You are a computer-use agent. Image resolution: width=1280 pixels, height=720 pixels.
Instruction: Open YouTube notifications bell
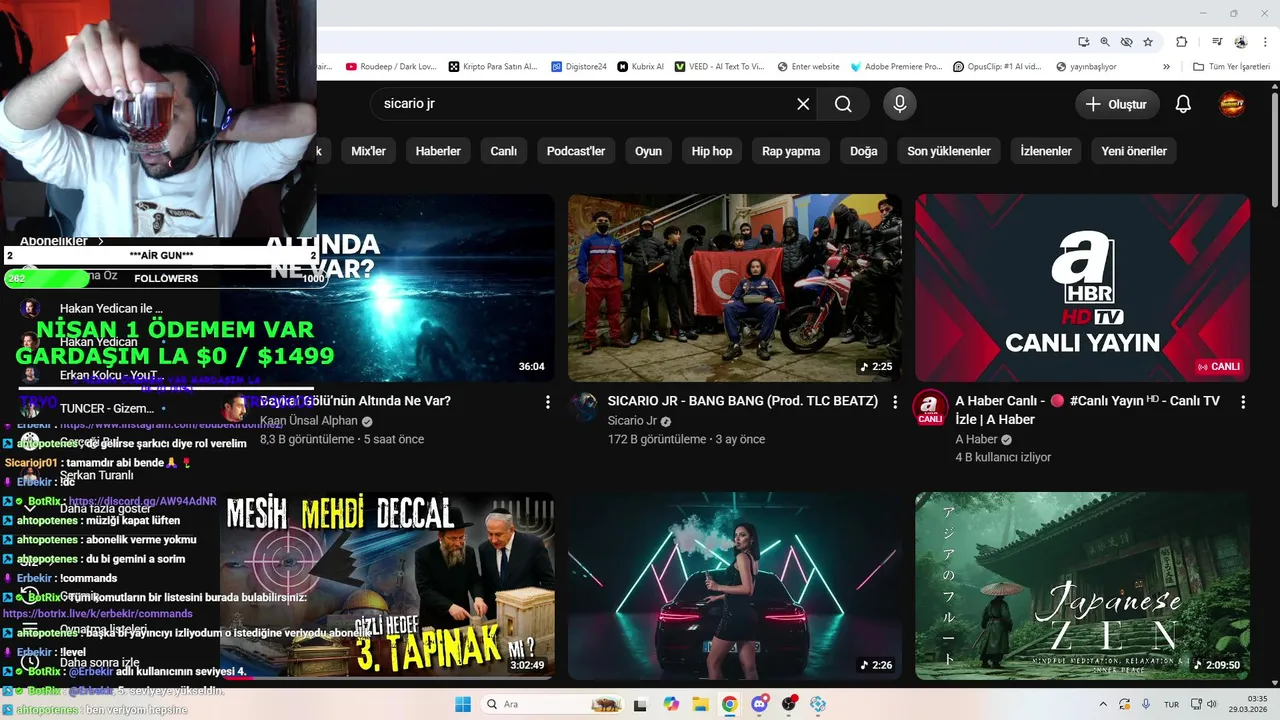coord(1183,104)
